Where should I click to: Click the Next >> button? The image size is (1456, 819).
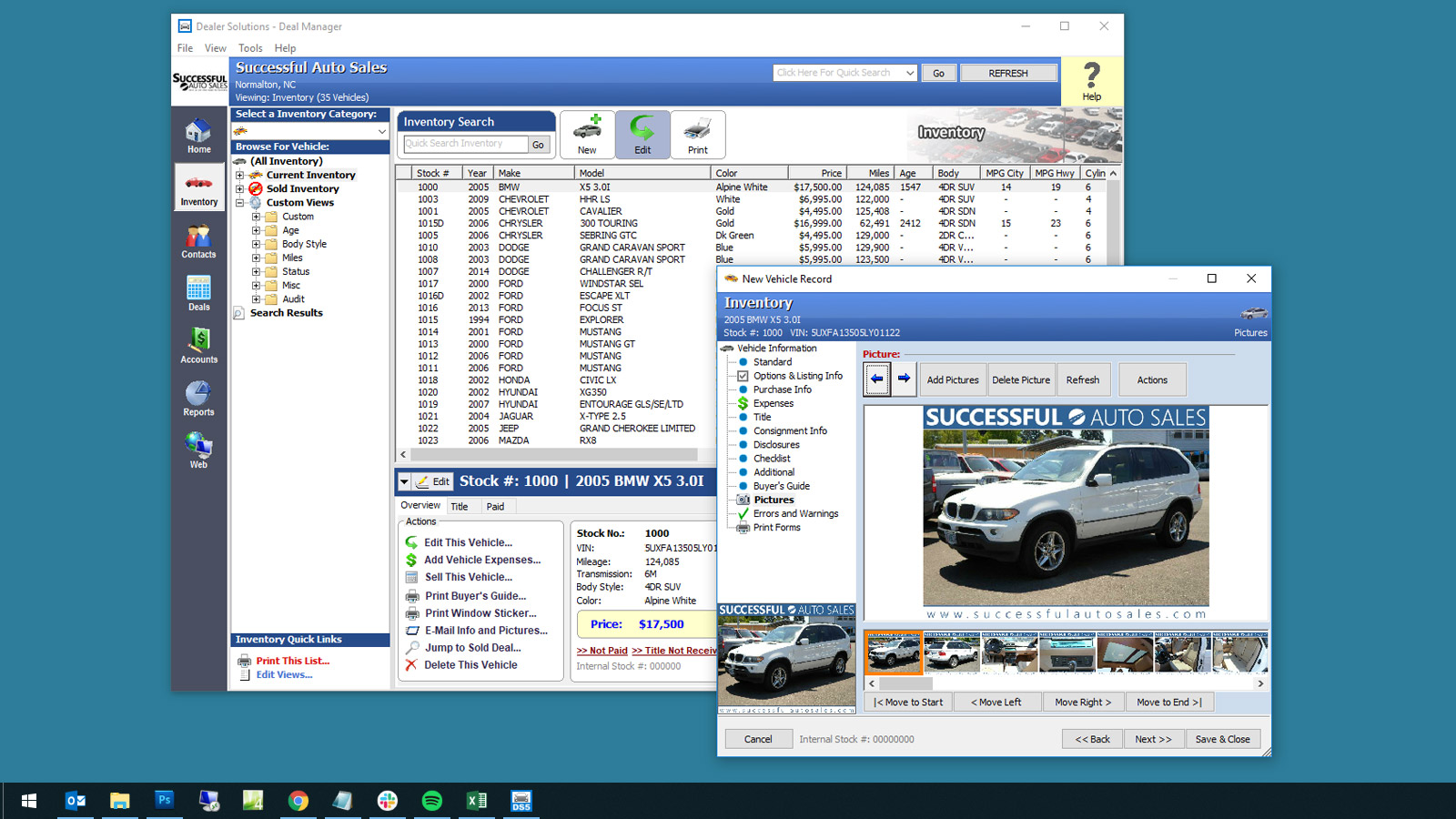pos(1154,739)
